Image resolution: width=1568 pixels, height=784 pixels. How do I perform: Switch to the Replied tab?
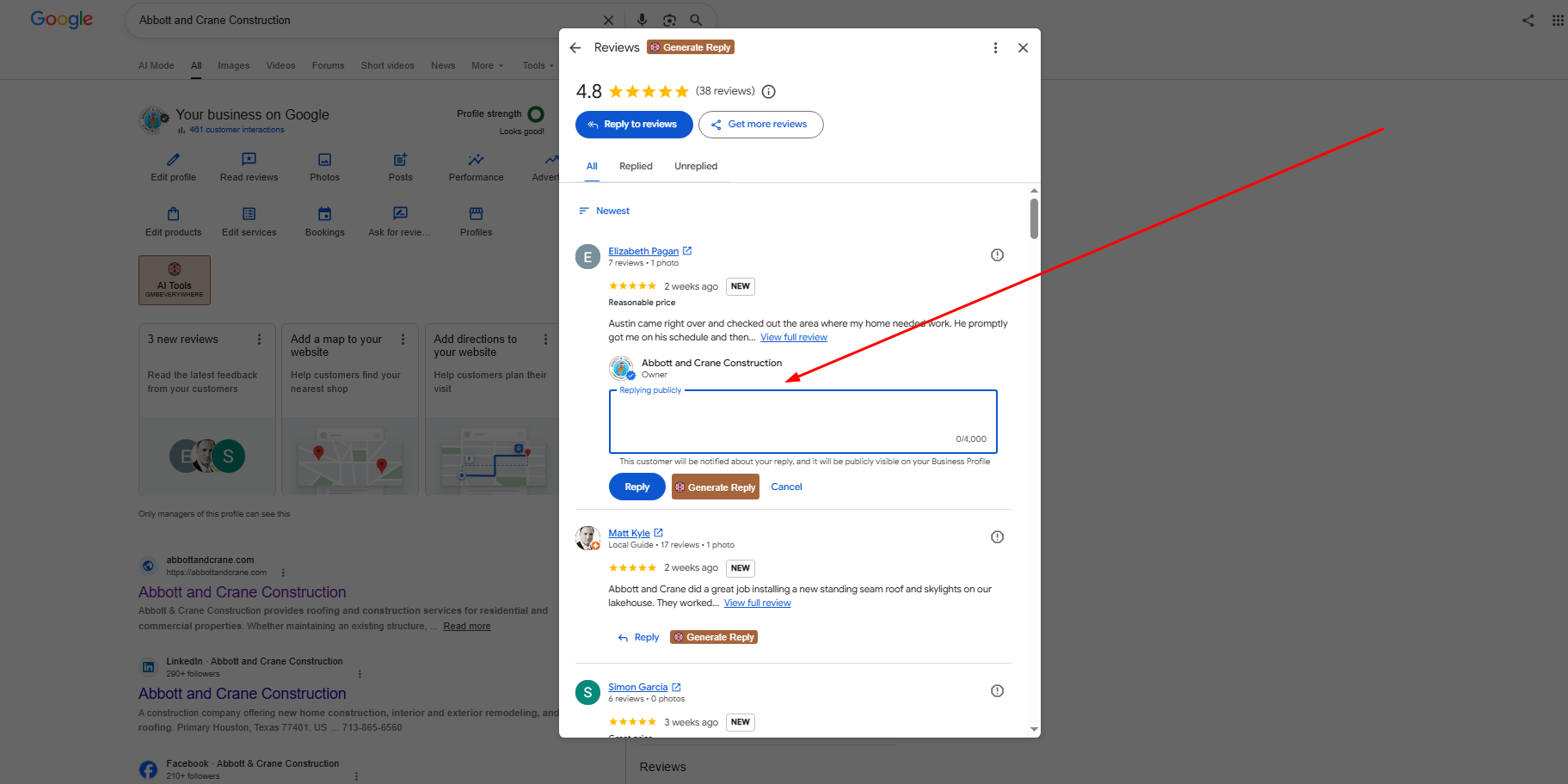pos(636,167)
